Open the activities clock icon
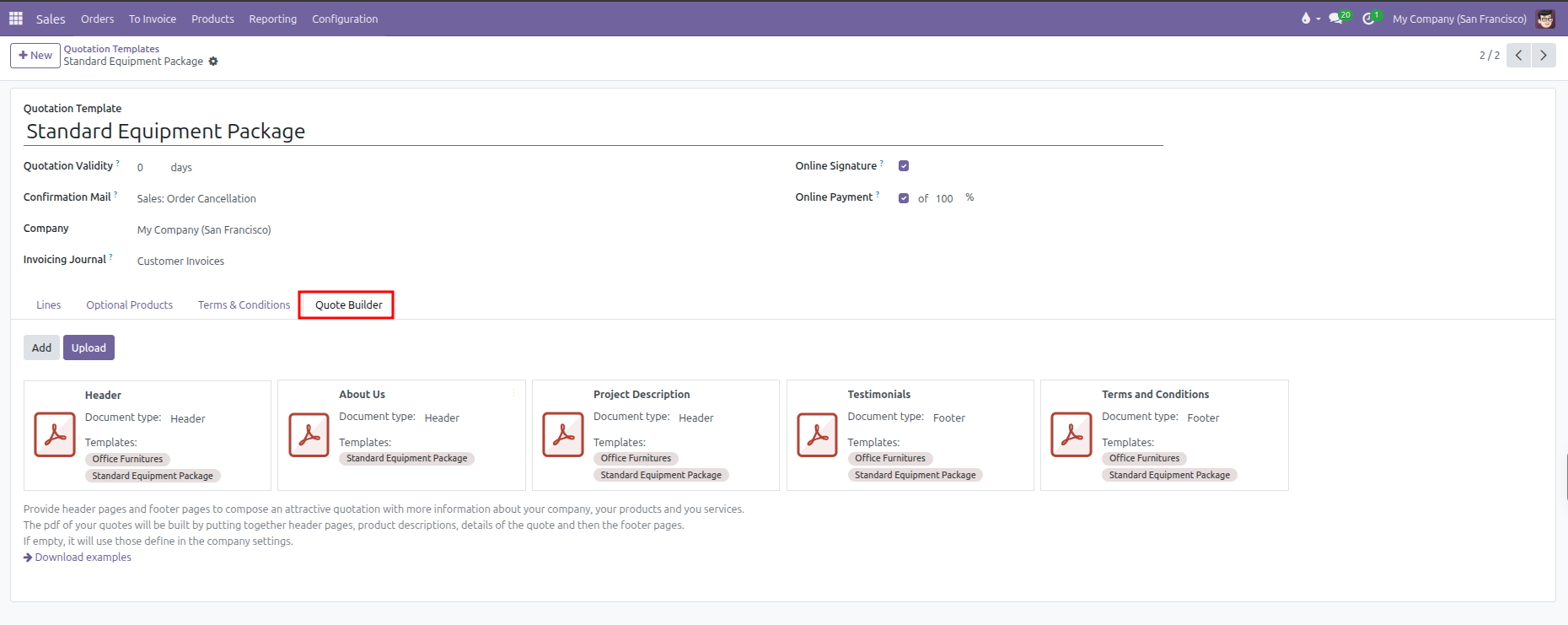Viewport: 1568px width, 625px height. coord(1368,19)
